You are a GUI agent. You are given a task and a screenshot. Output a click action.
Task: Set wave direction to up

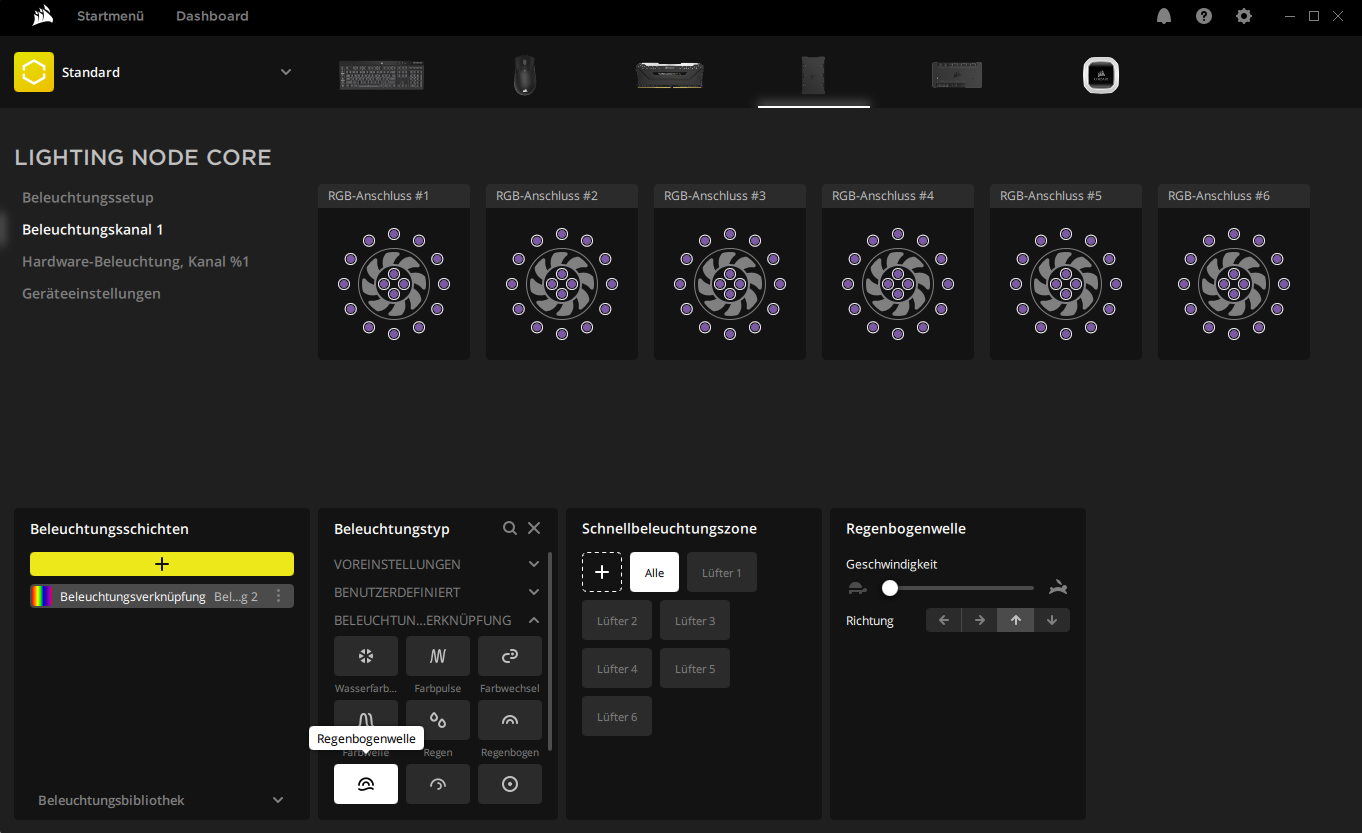point(1016,620)
